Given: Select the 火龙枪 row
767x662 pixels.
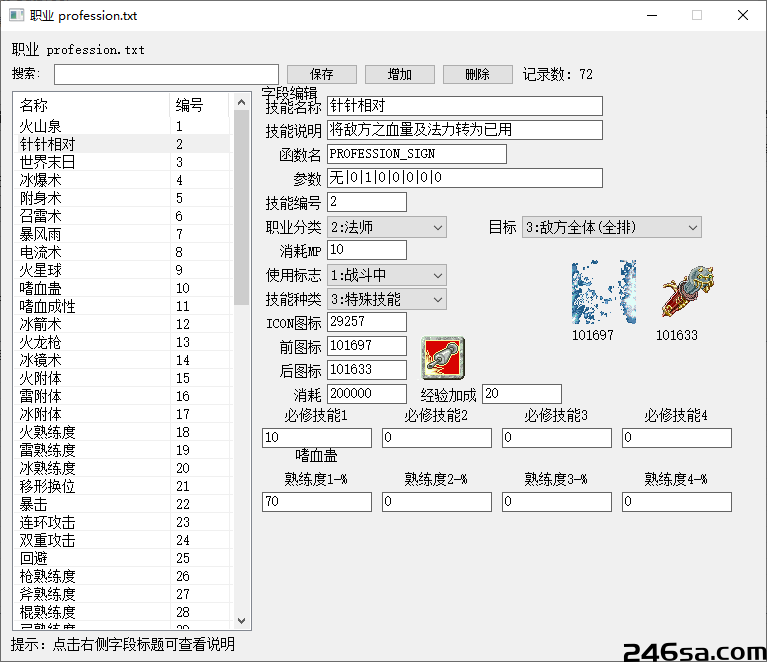Looking at the screenshot, I should pos(122,342).
